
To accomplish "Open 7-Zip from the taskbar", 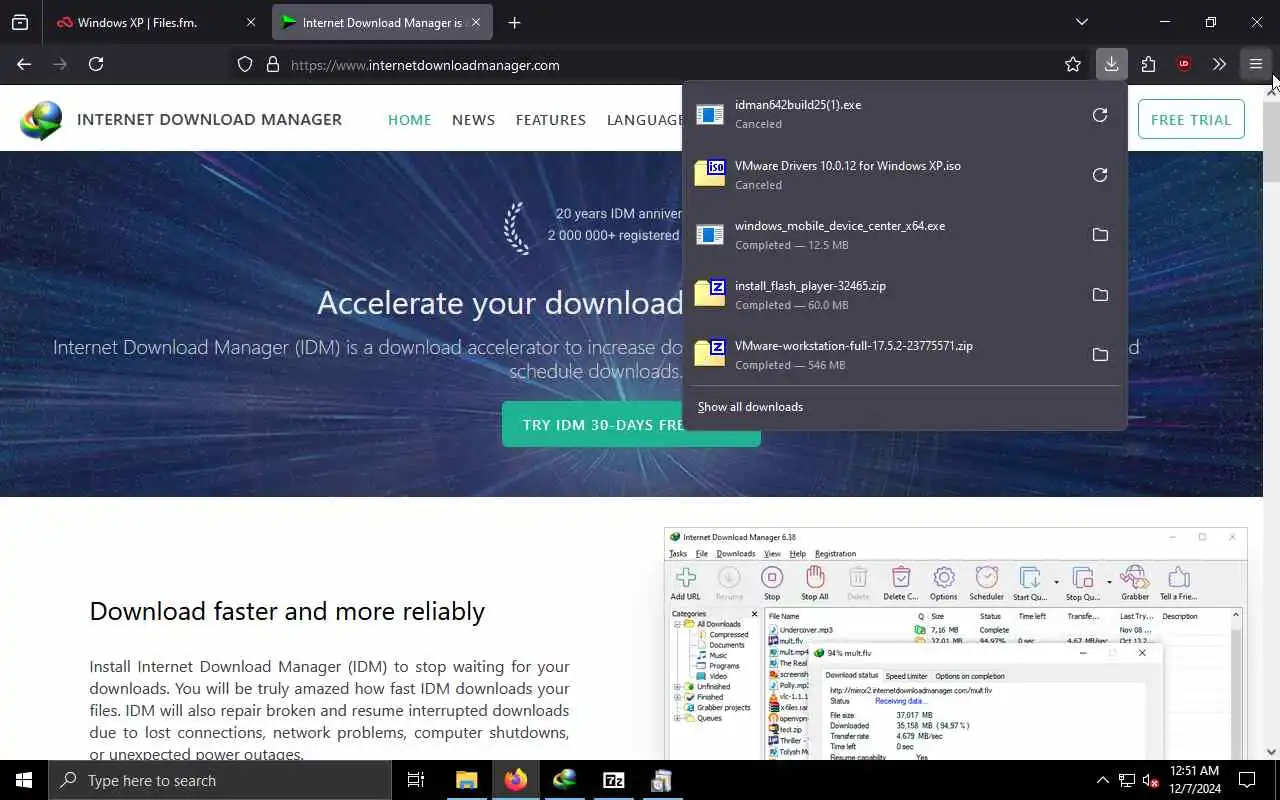I will [x=614, y=780].
